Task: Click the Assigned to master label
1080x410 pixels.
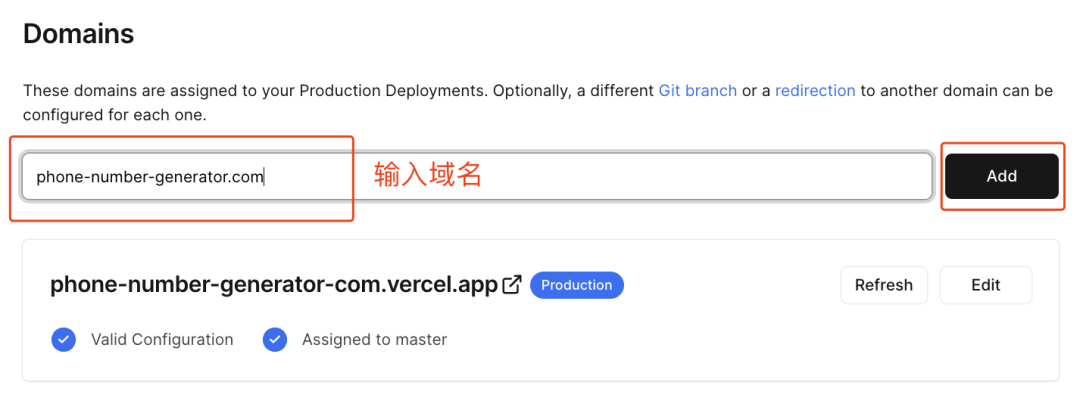Action: coord(374,340)
